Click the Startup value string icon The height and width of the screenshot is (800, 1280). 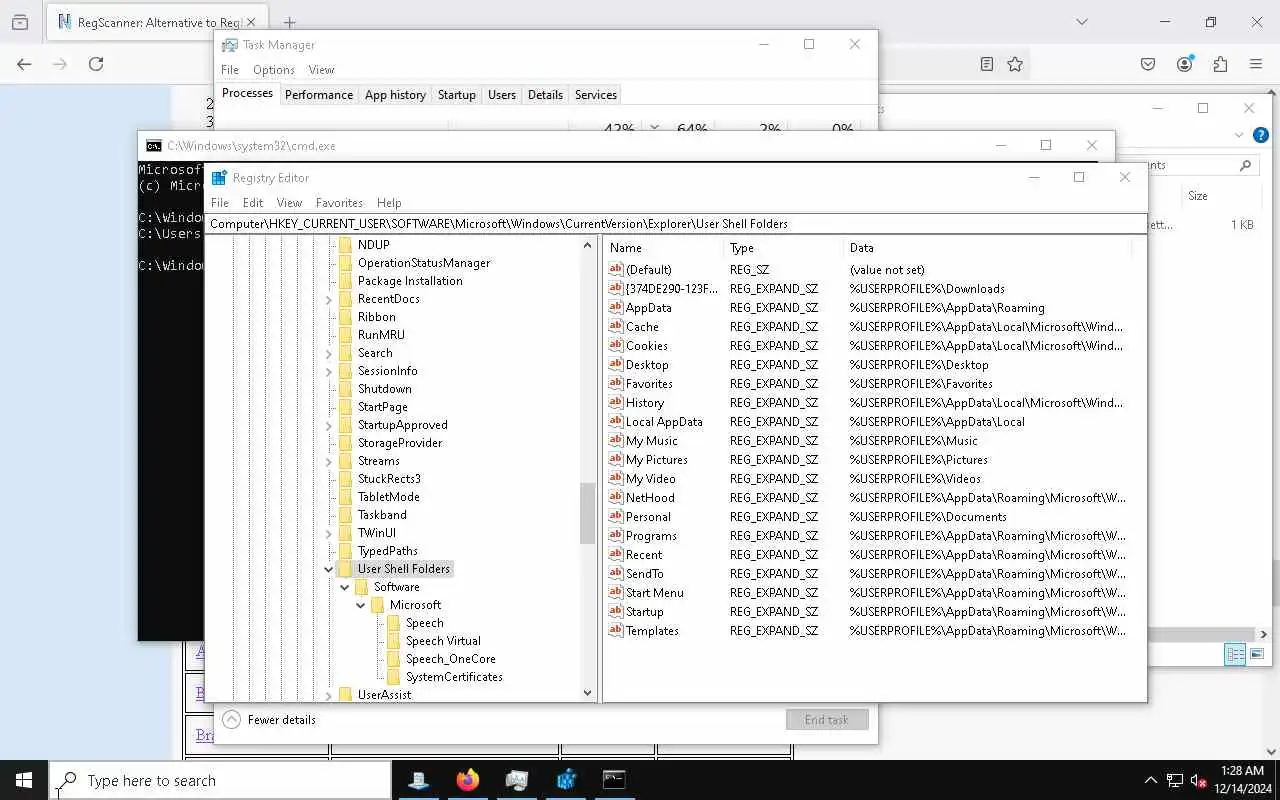[616, 611]
